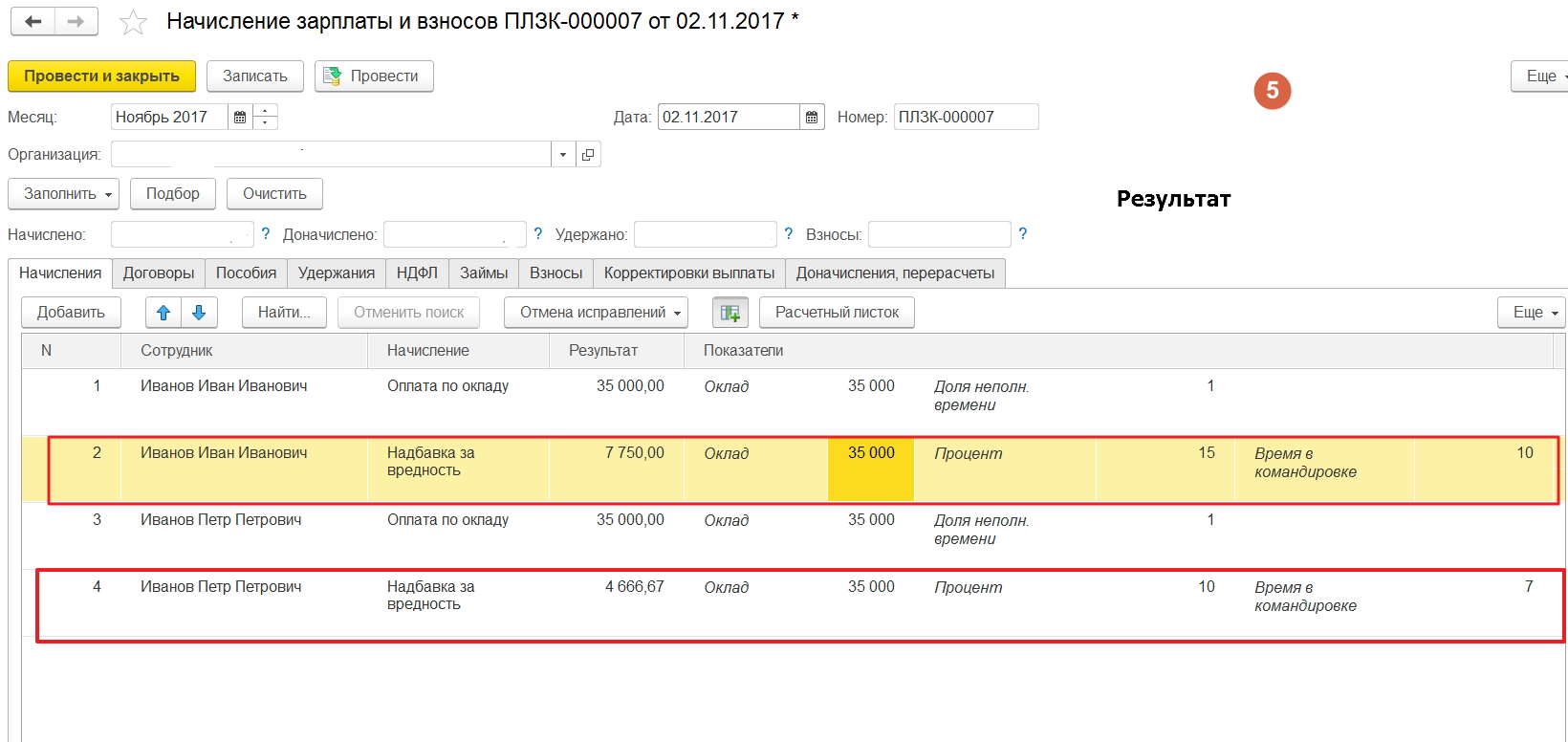Expand the Отмена исправлений dropdown

[596, 313]
